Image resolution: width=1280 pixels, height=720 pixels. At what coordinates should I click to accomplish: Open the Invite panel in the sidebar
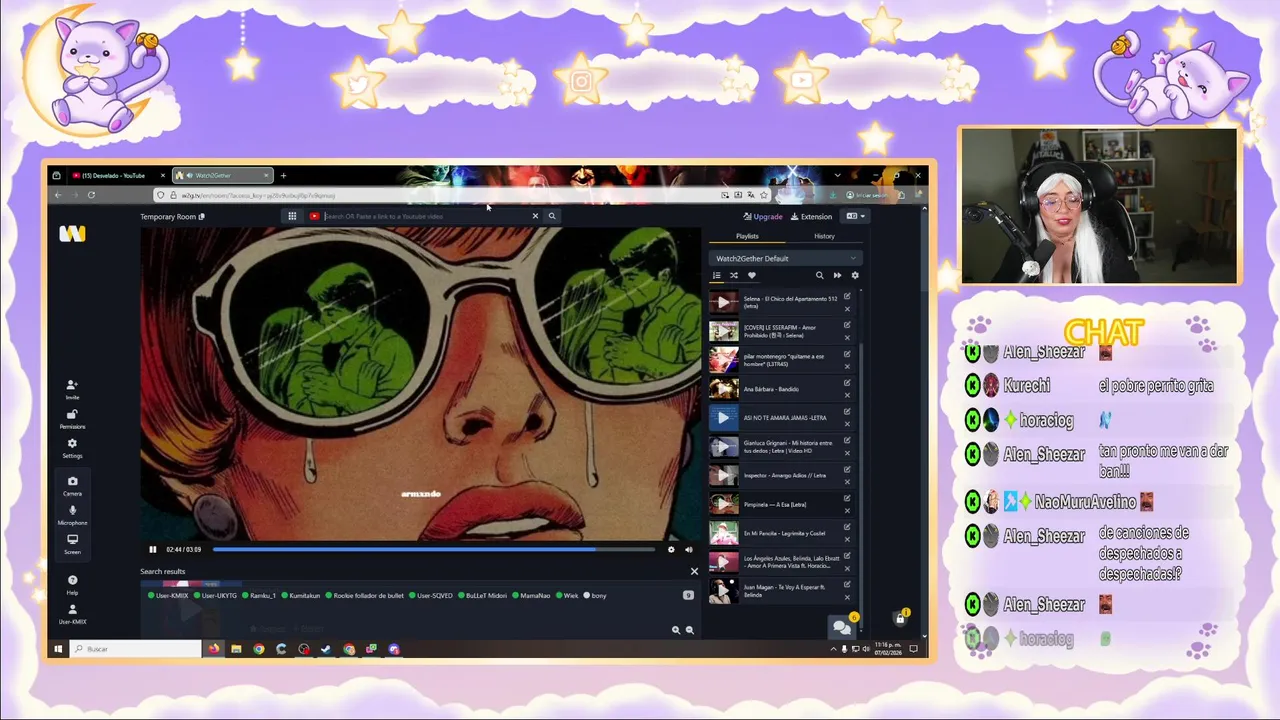point(72,389)
